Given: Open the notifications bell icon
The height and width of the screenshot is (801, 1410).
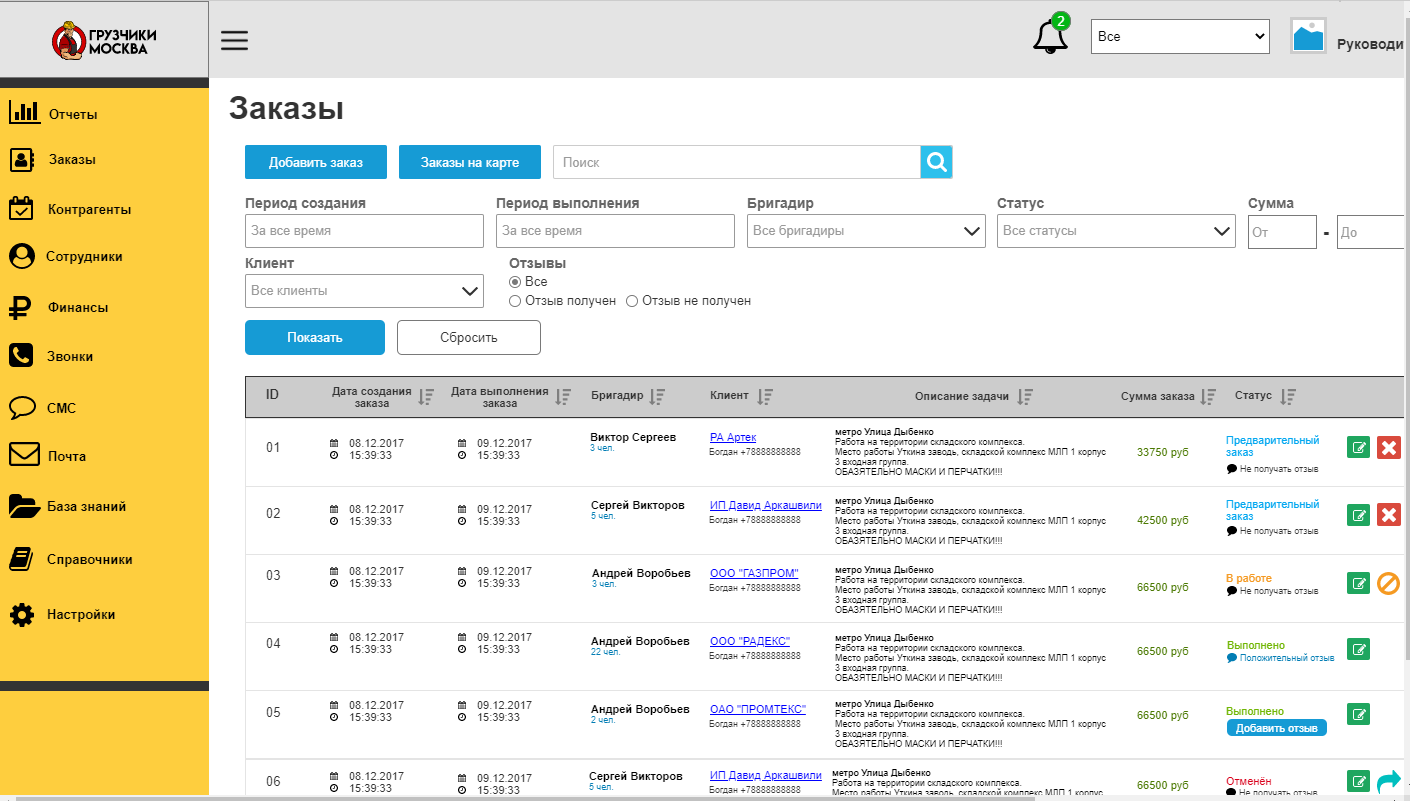Looking at the screenshot, I should [1050, 36].
